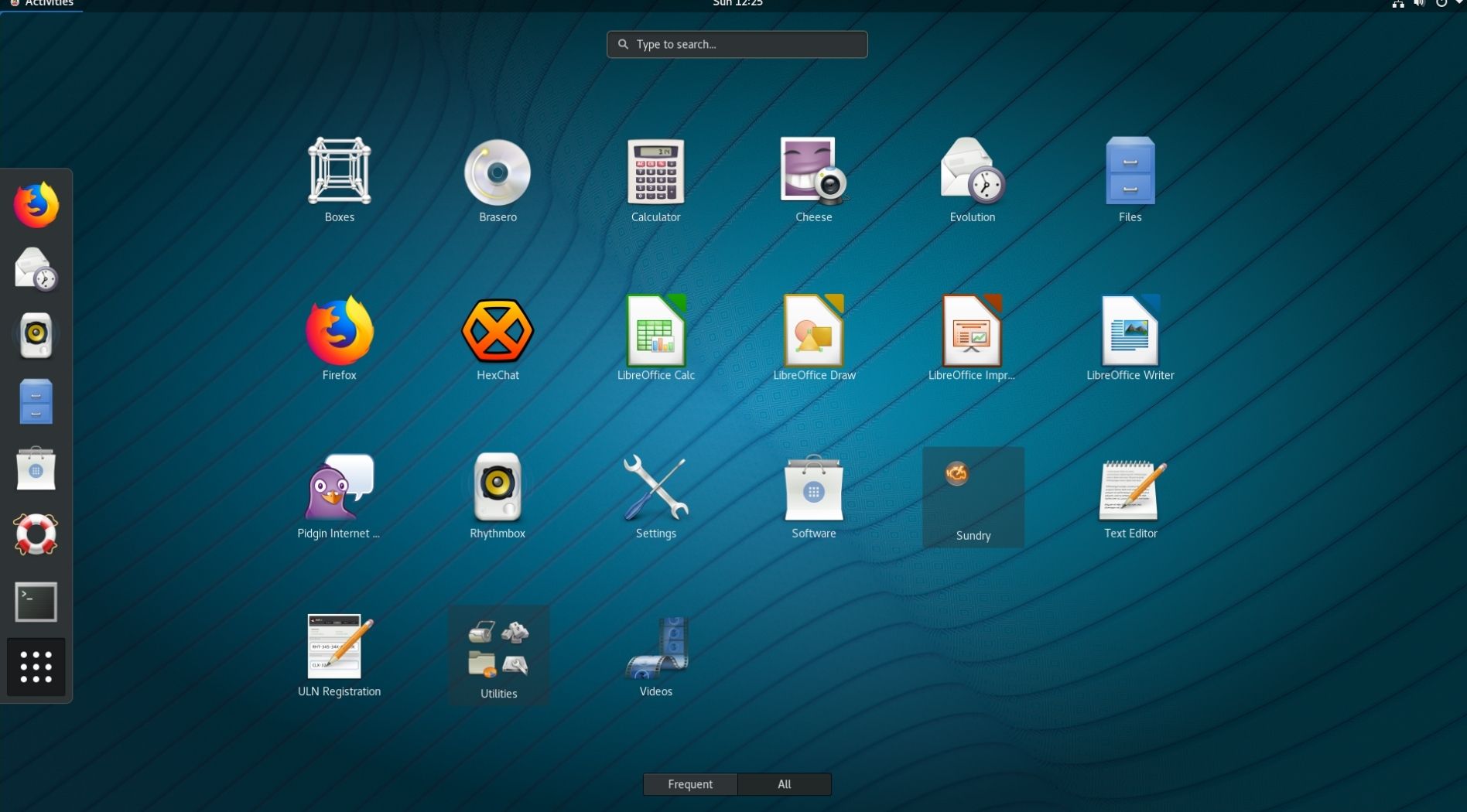This screenshot has height=812, width=1467.
Task: Click Firefox icon in the dock
Action: [x=36, y=205]
